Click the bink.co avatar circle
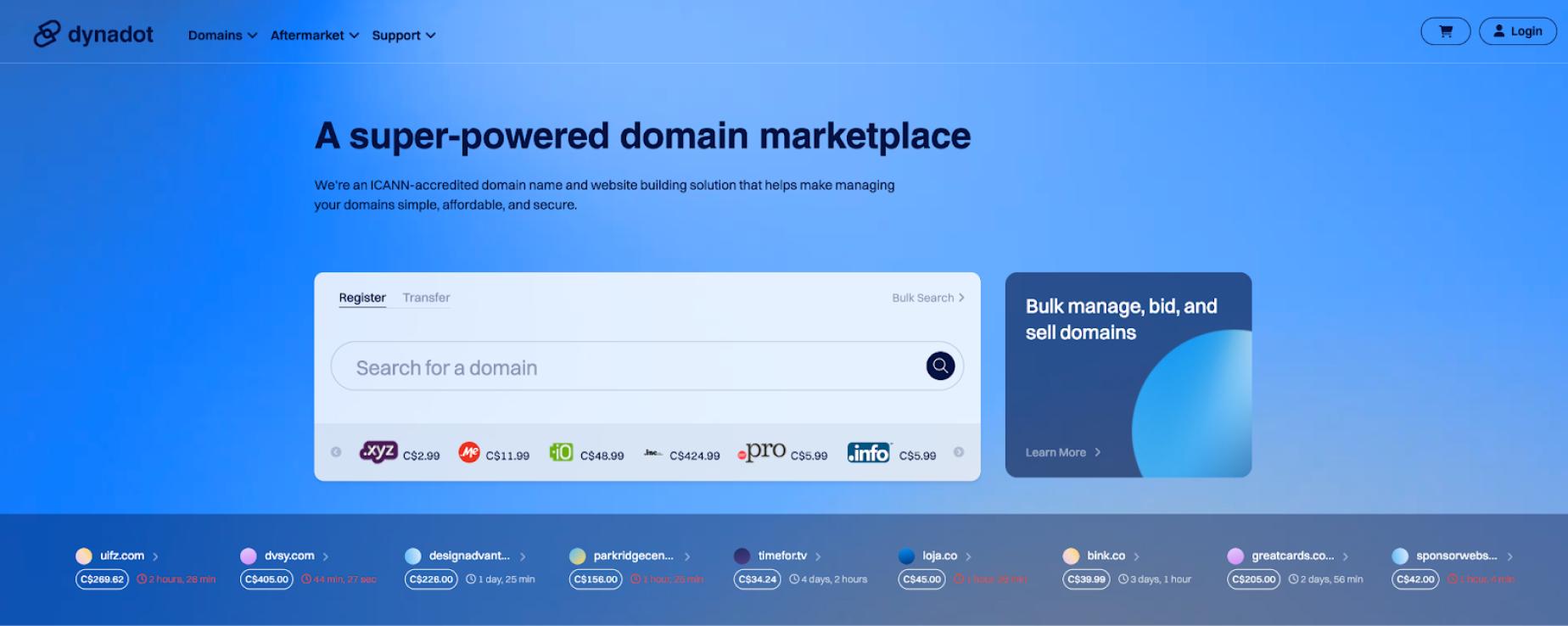This screenshot has width=1568, height=626. 1072,556
